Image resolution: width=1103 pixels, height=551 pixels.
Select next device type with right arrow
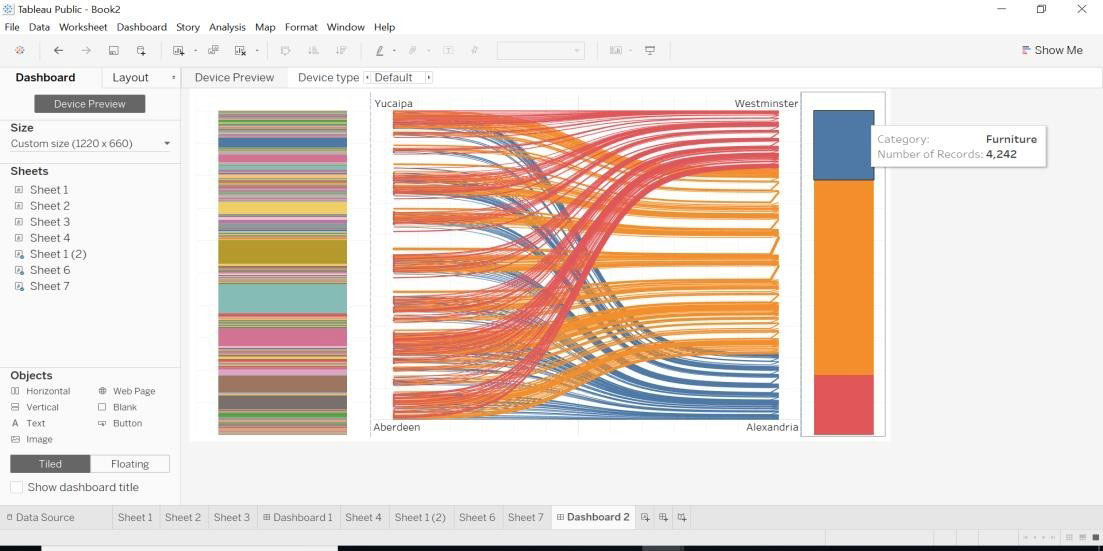(x=428, y=77)
